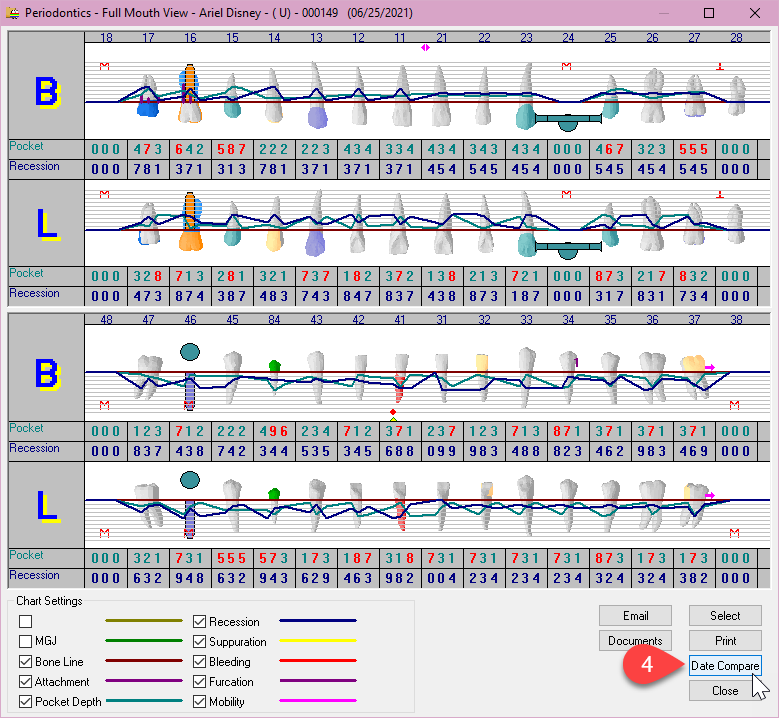The height and width of the screenshot is (718, 779).
Task: Click the large L label of upper arch
Action: coord(48,225)
